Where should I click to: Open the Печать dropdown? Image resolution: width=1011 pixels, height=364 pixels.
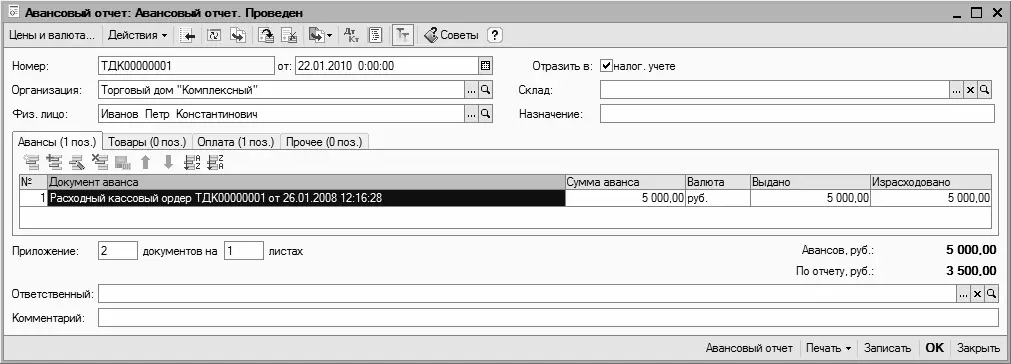coord(829,348)
